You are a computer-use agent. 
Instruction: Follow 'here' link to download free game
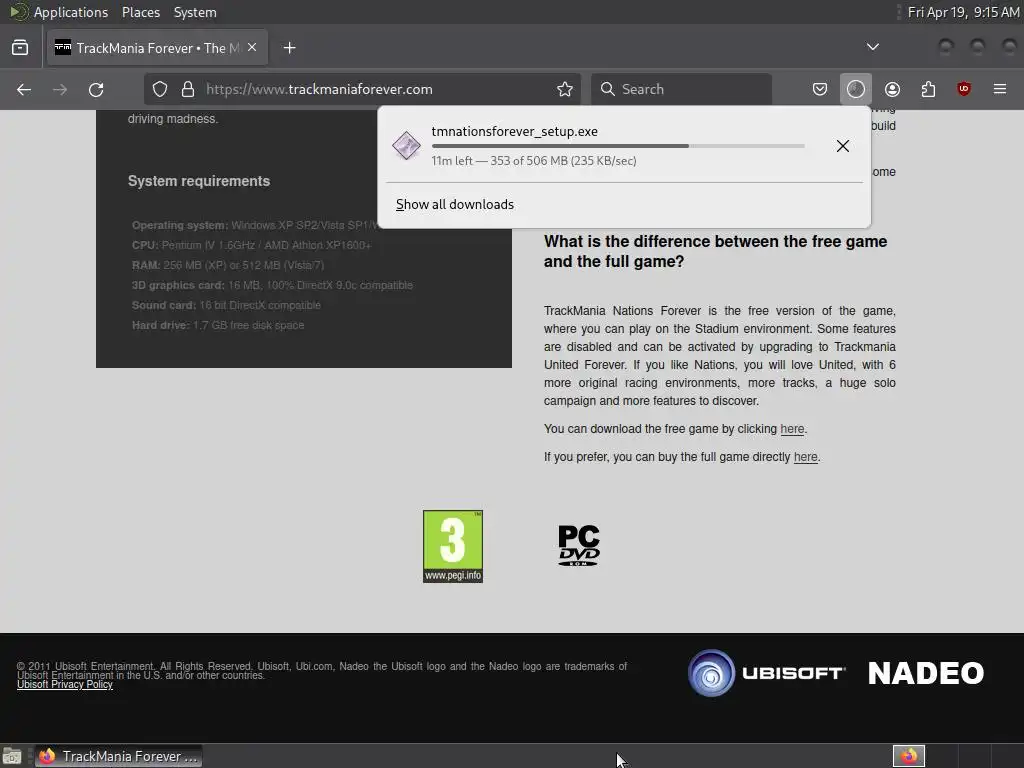[x=792, y=429]
